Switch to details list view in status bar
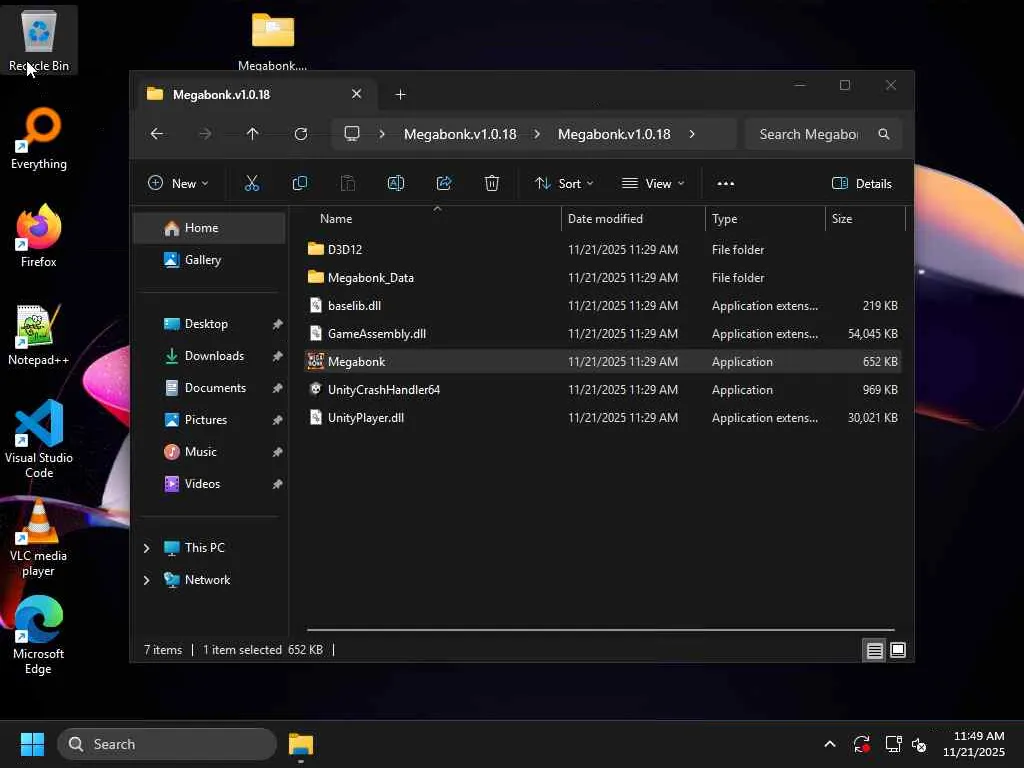The width and height of the screenshot is (1024, 768). (x=874, y=650)
